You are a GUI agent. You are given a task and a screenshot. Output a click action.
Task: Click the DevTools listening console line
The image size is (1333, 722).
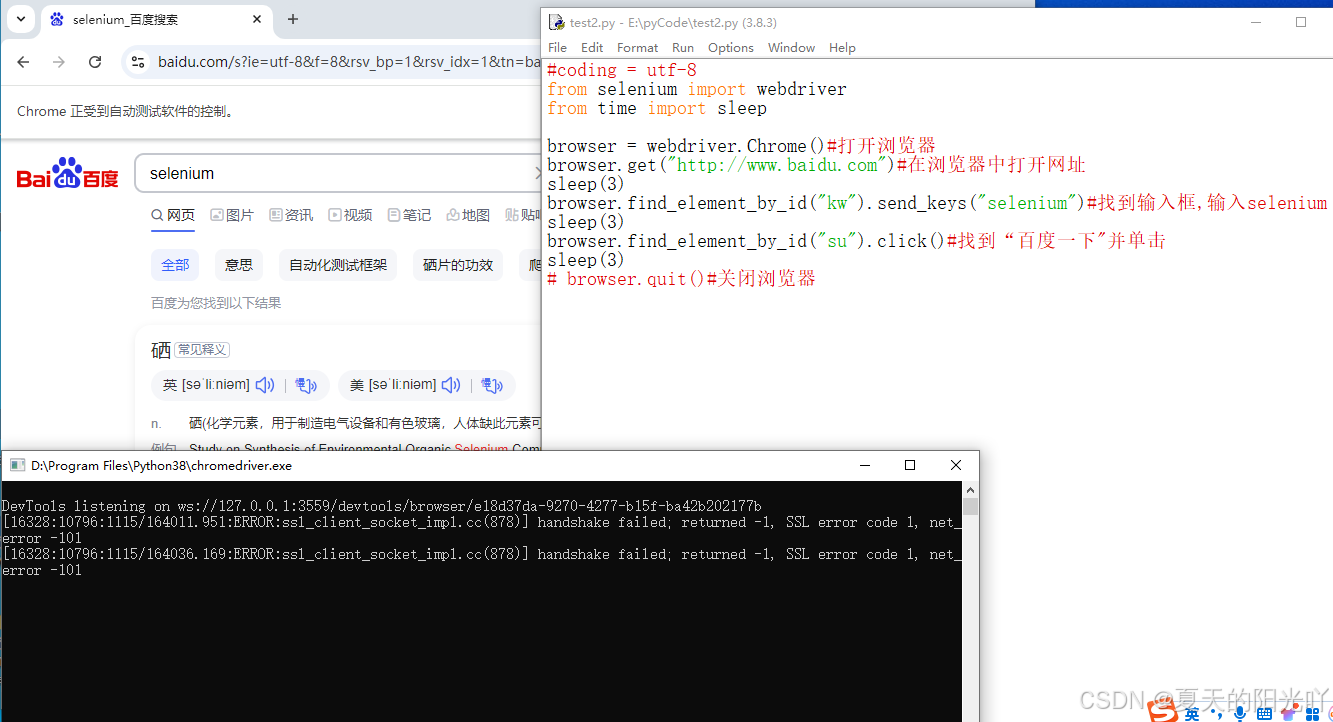pos(381,506)
